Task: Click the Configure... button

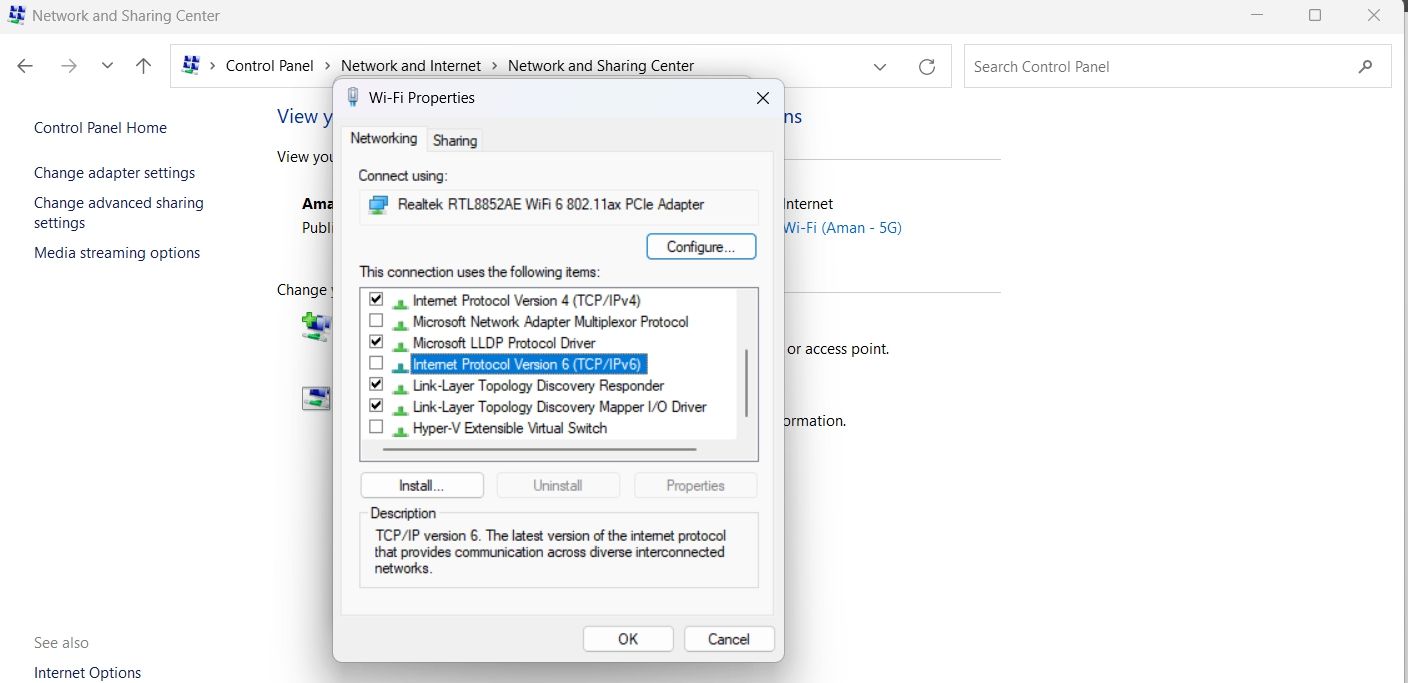Action: (x=701, y=246)
